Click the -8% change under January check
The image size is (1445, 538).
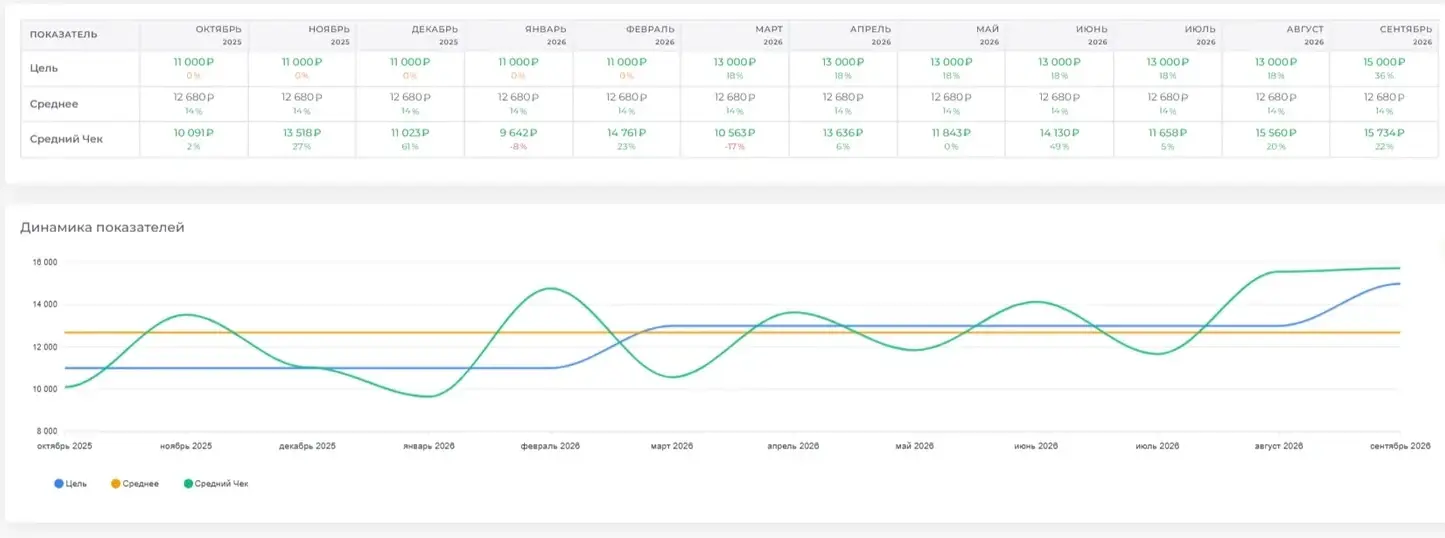[518, 146]
